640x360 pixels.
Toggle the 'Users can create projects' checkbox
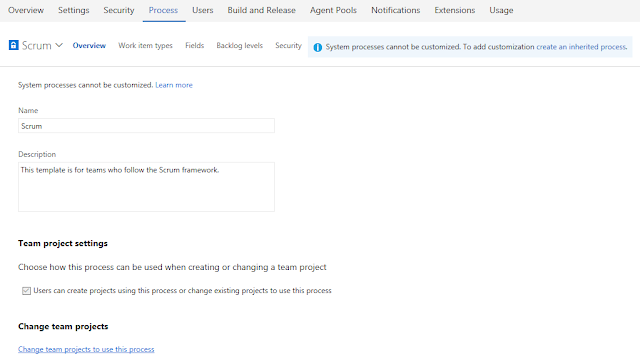coord(26,291)
